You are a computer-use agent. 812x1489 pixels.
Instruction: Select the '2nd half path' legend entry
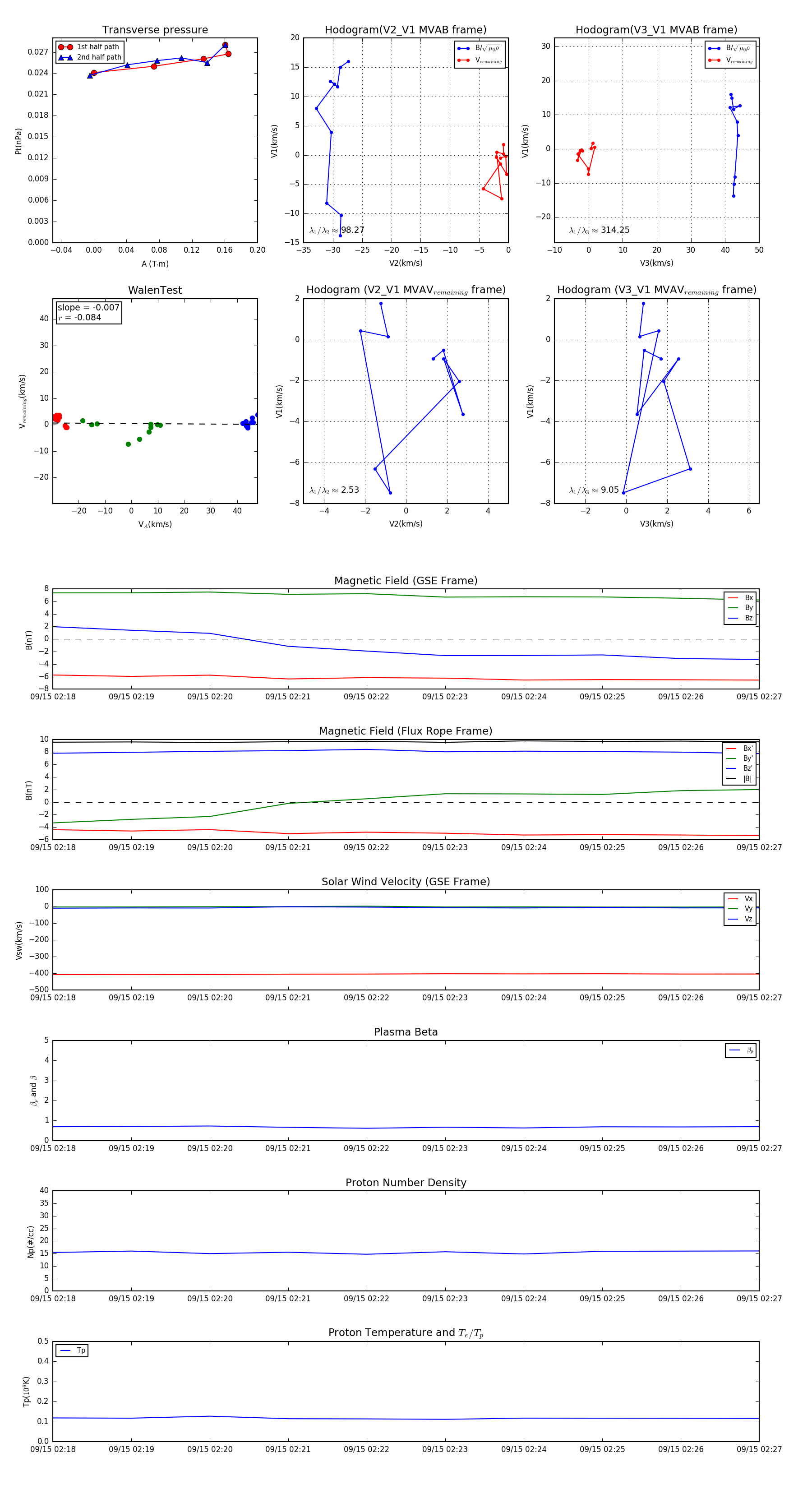(90, 57)
